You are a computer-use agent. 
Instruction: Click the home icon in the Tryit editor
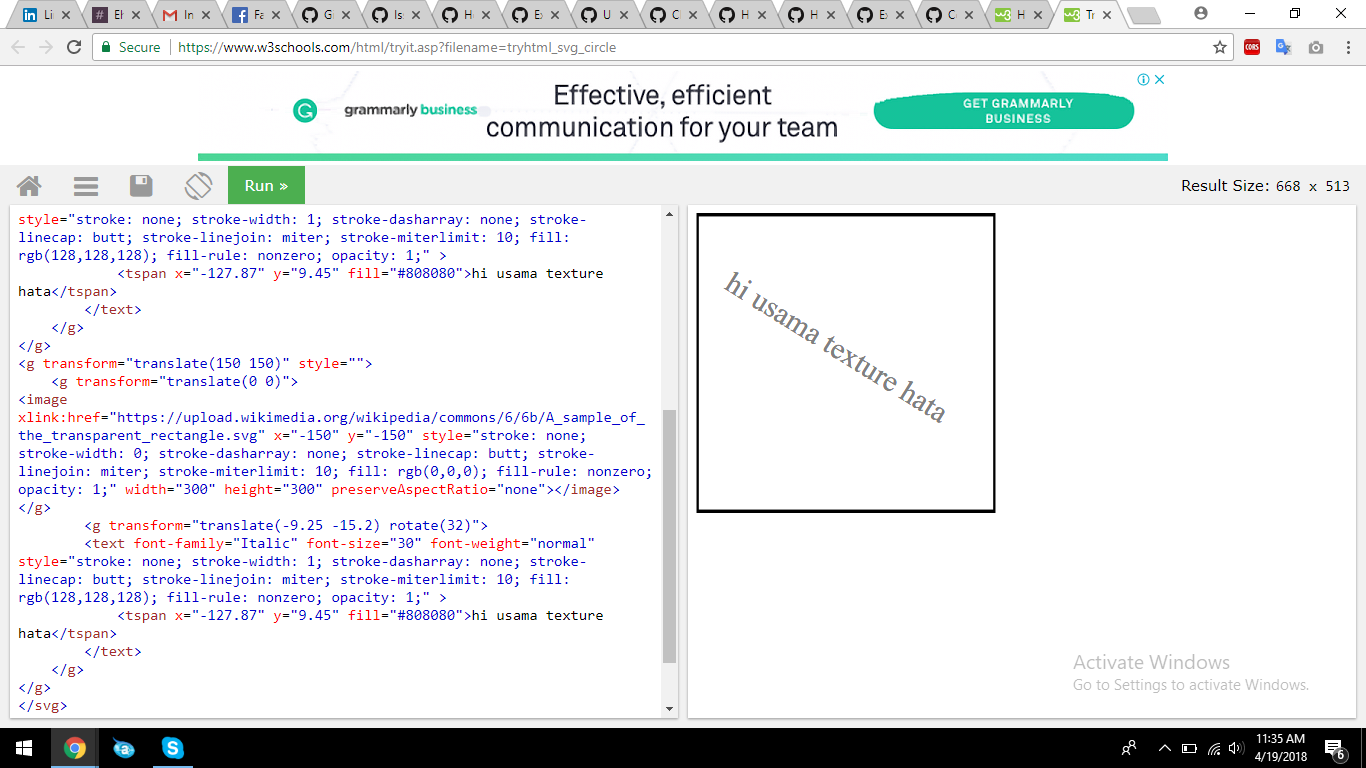tap(29, 185)
